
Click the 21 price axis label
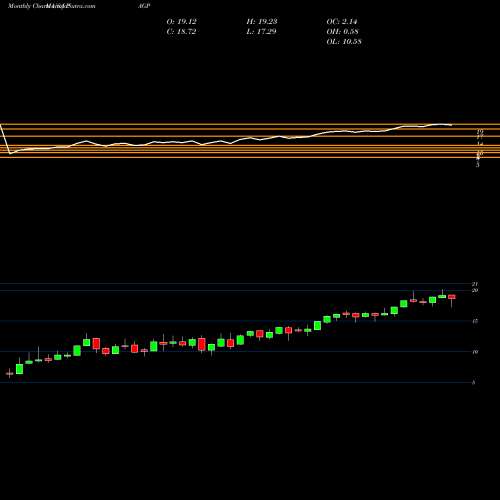point(475,284)
